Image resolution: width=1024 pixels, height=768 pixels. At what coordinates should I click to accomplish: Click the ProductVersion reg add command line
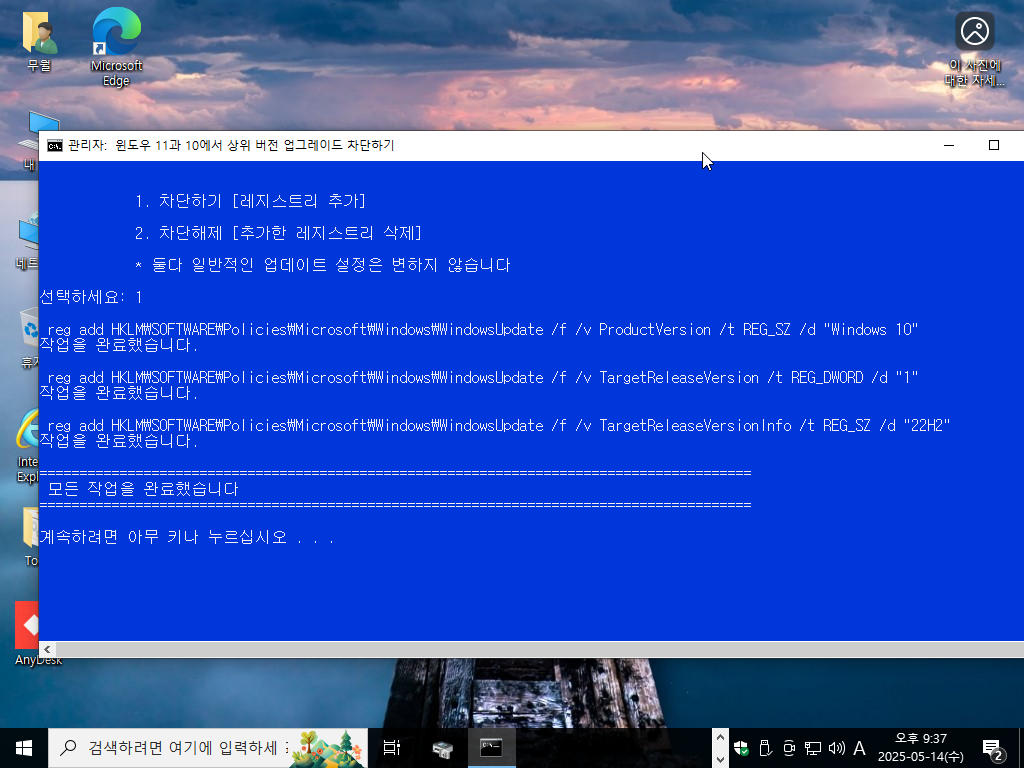(483, 329)
